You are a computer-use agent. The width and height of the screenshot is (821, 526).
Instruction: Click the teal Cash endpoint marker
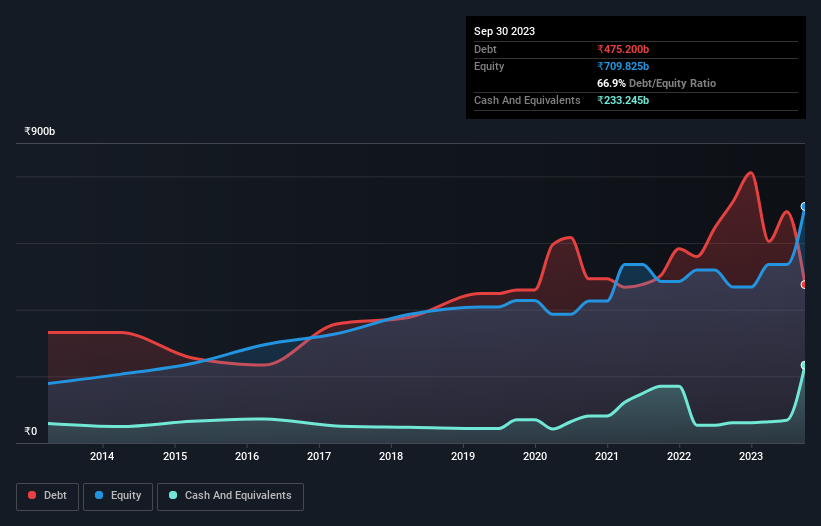[x=804, y=365]
